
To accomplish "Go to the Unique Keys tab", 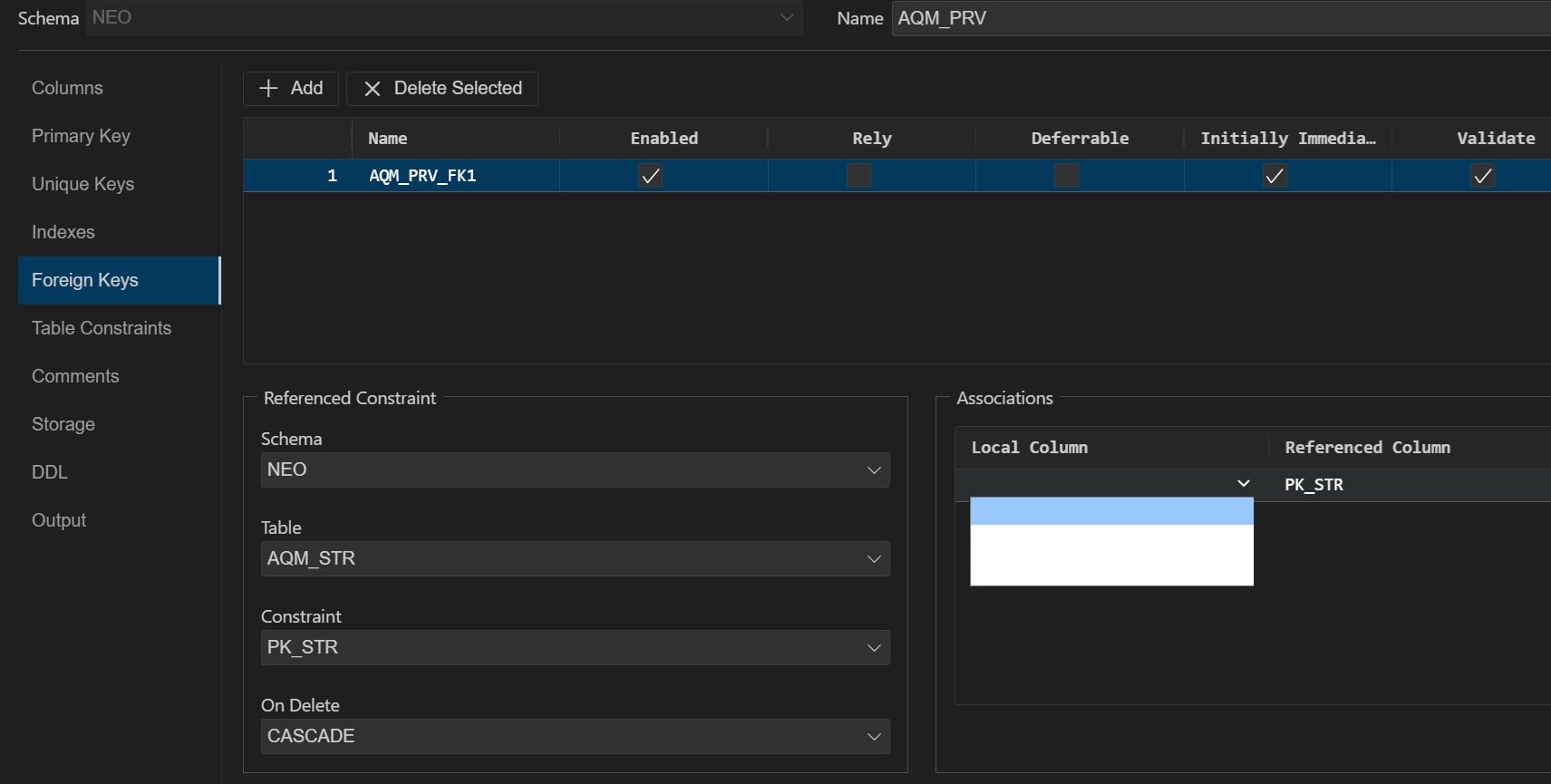I will click(x=82, y=184).
